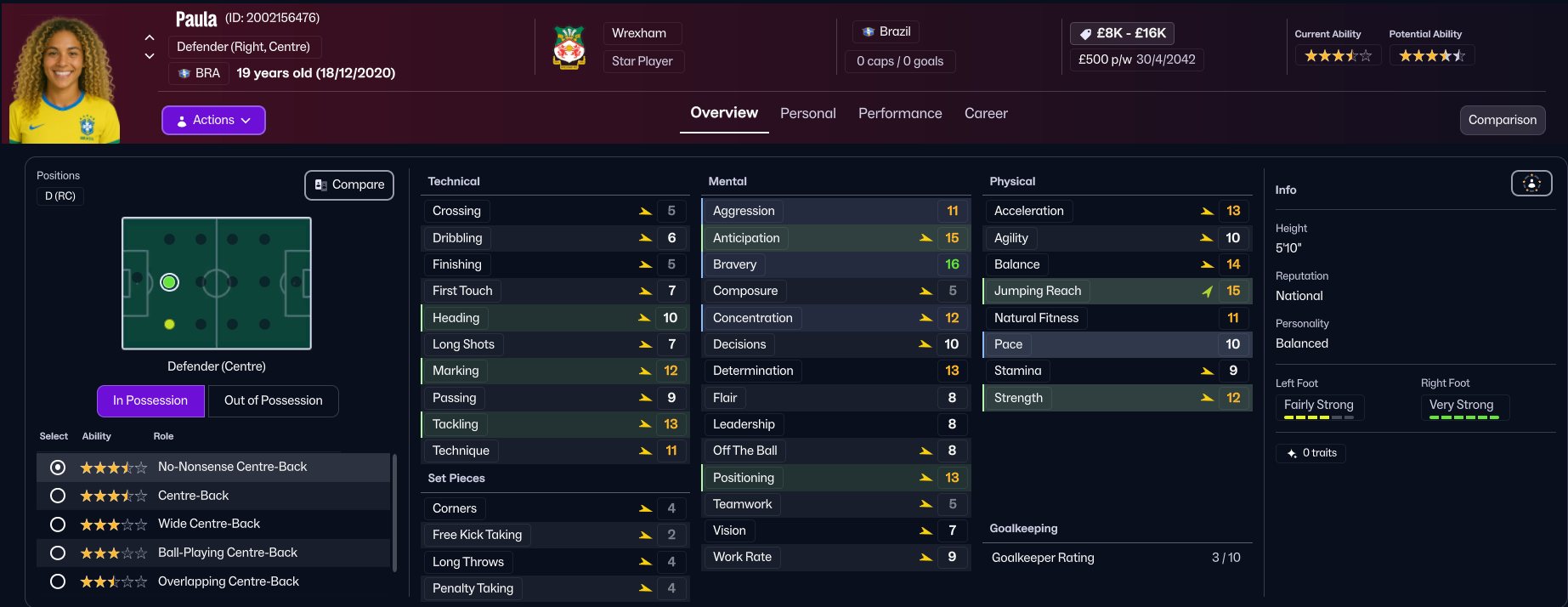Screen dimensions: 1568x607
Task: Select the Ball-Playing Centre-Back radio button
Action: 58,553
